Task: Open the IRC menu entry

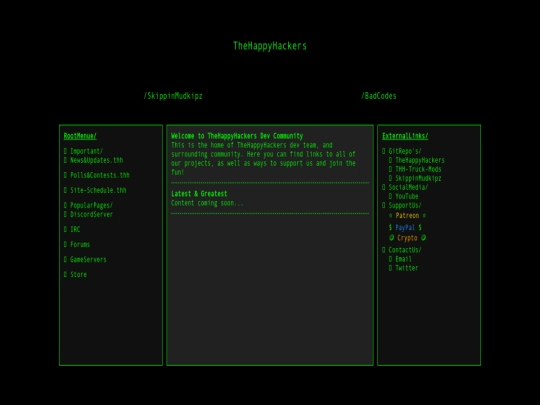Action: point(75,229)
